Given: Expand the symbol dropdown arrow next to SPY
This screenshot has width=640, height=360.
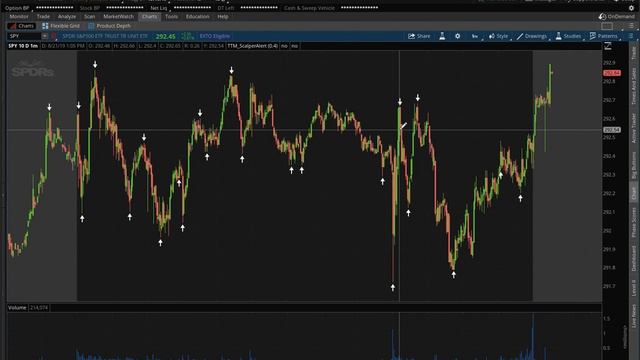Looking at the screenshot, I should tap(44, 36).
